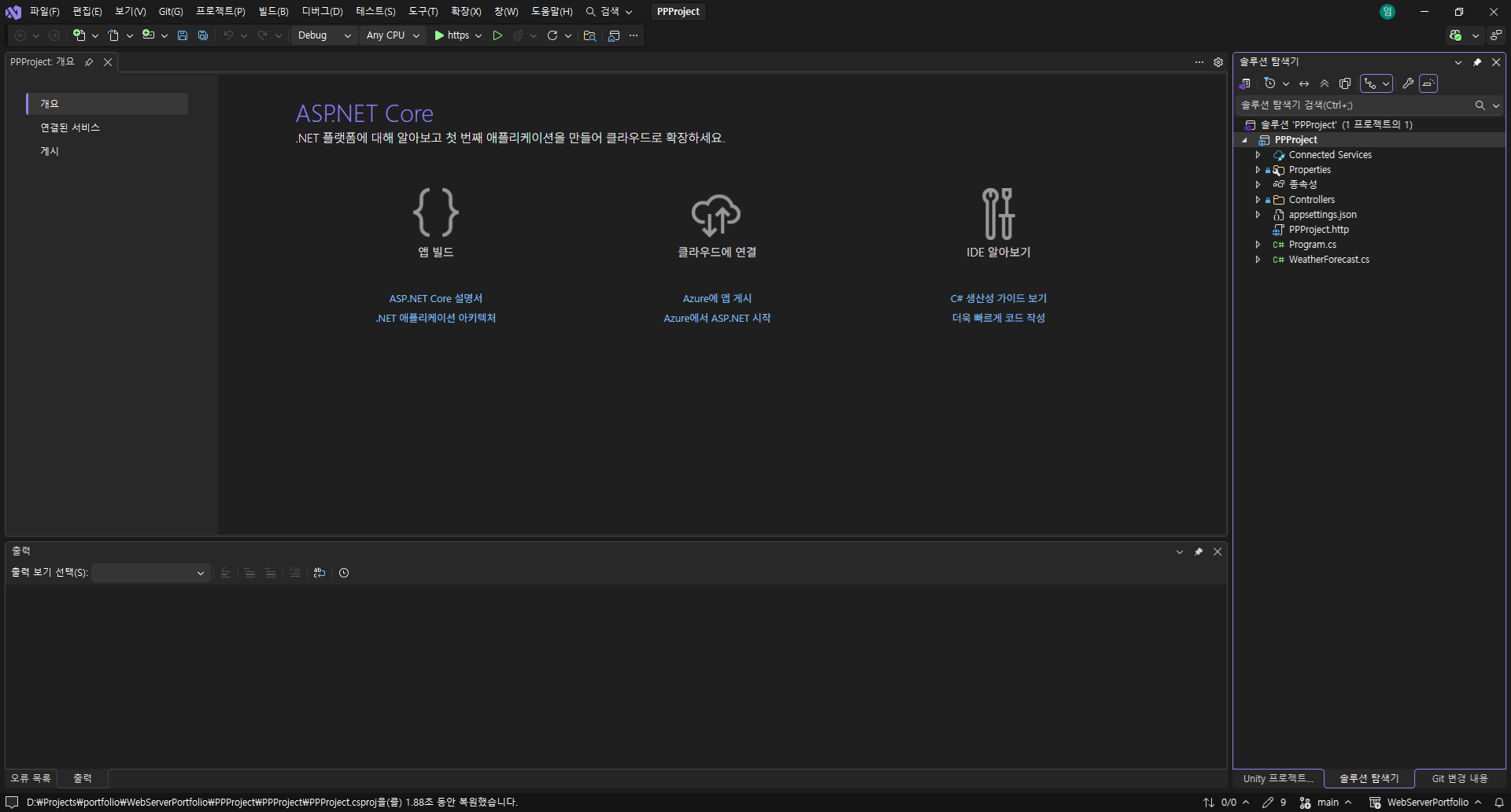Screen dimensions: 1511x812
Task: Open the toolbar overflow ellipsis
Action: [634, 35]
